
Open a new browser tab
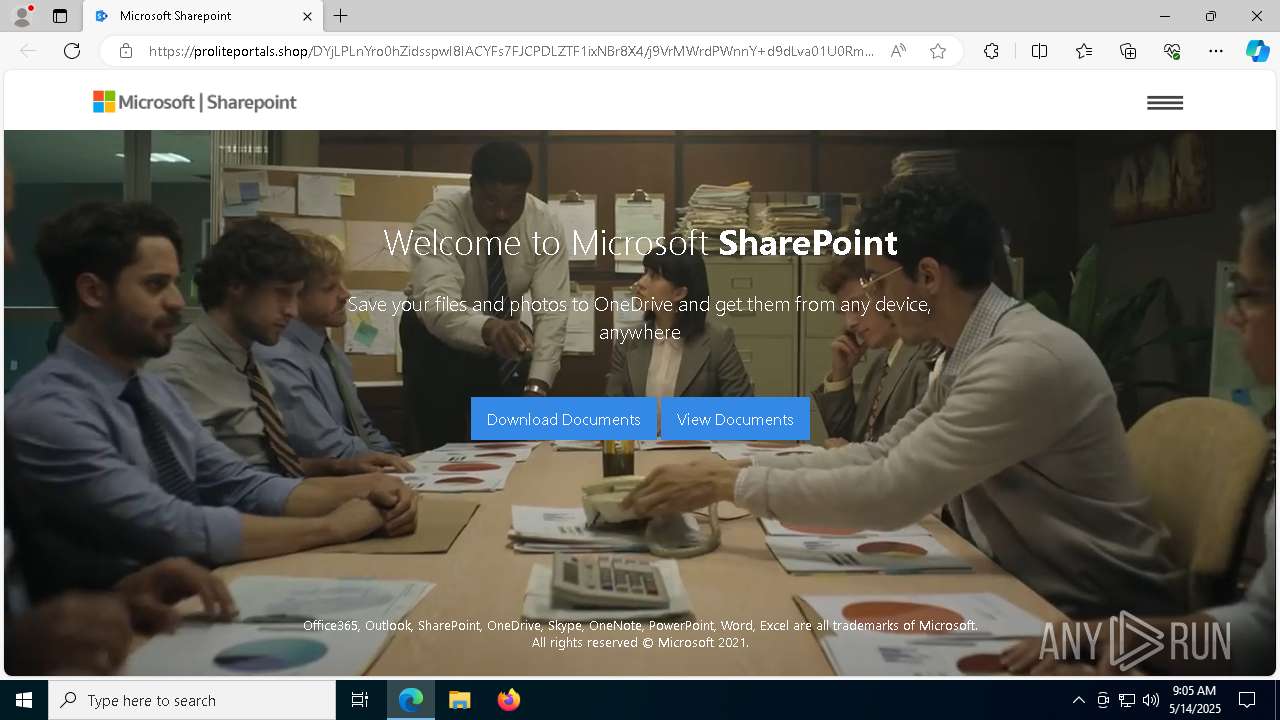pyautogui.click(x=341, y=16)
